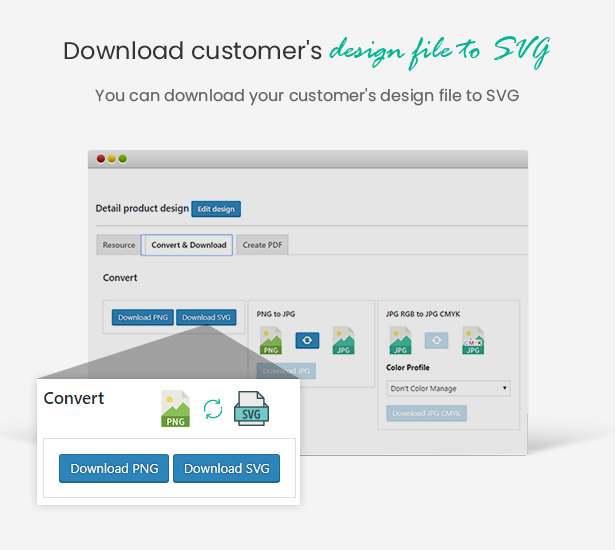Click the large Download SVG button in the callout
Screen dimensions: 616x550
[x=227, y=468]
